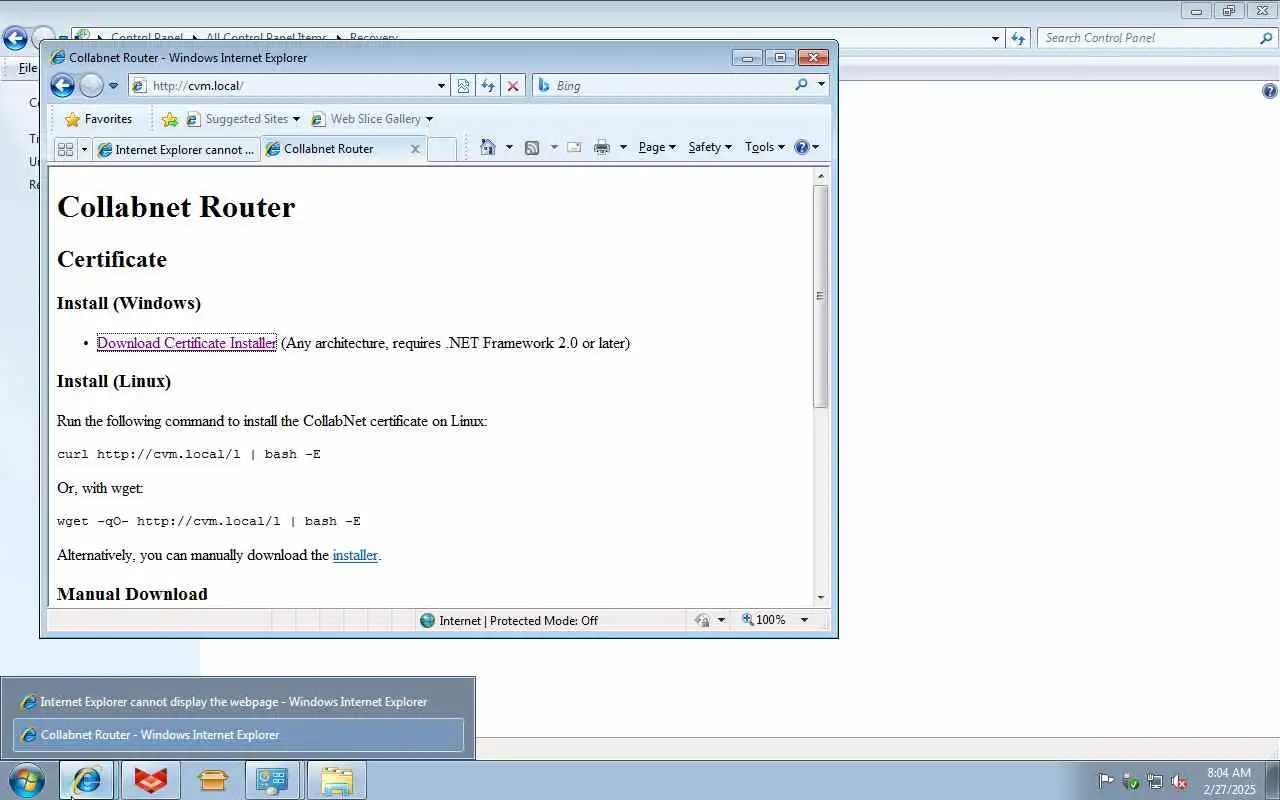The image size is (1280, 800).
Task: Click the Read Mail icon
Action: [x=574, y=147]
